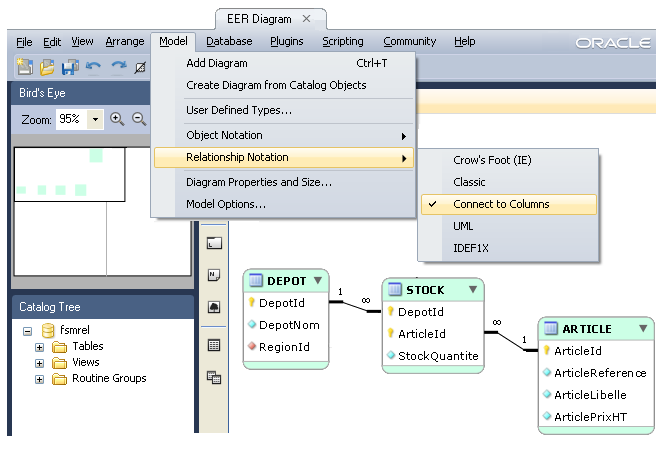Select the new image tool
668x460 pixels.
coord(213,308)
